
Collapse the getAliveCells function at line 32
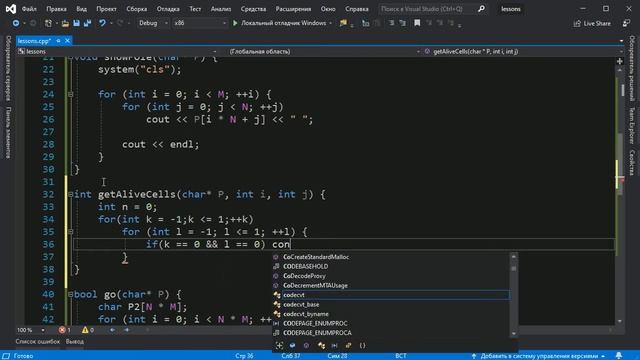70,194
